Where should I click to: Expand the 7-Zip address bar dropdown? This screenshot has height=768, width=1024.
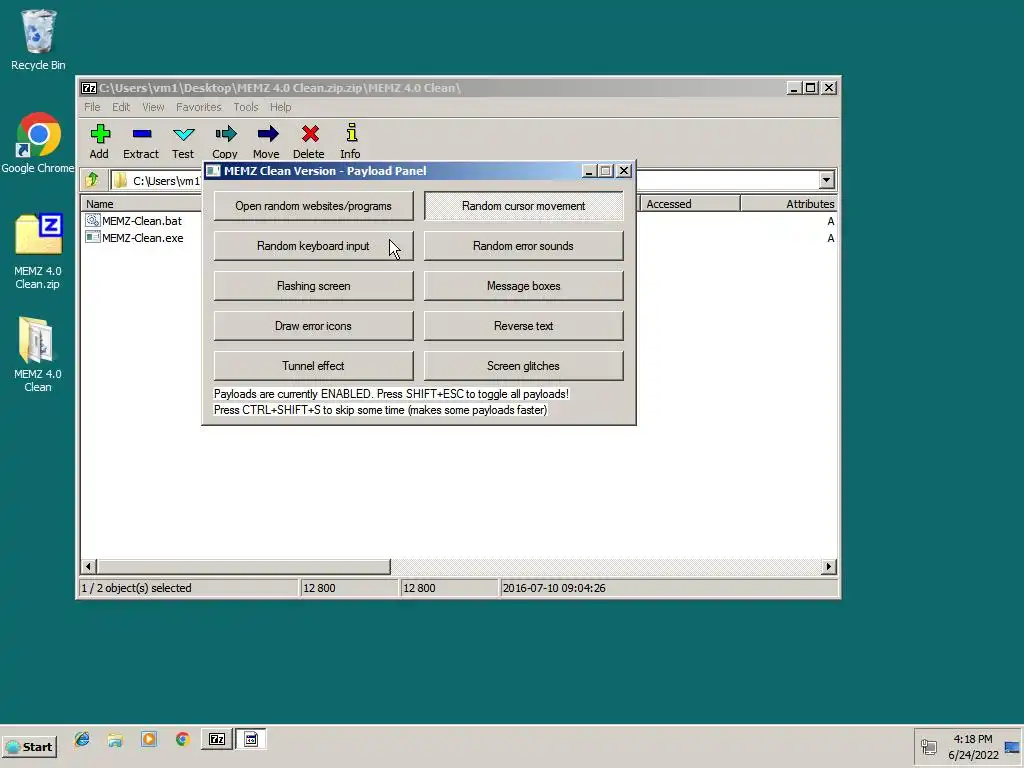(826, 180)
